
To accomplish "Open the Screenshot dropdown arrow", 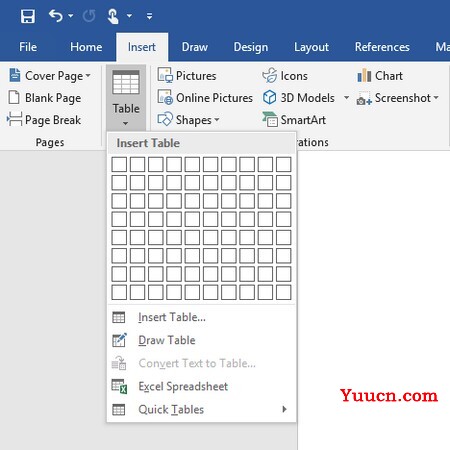I will (436, 98).
